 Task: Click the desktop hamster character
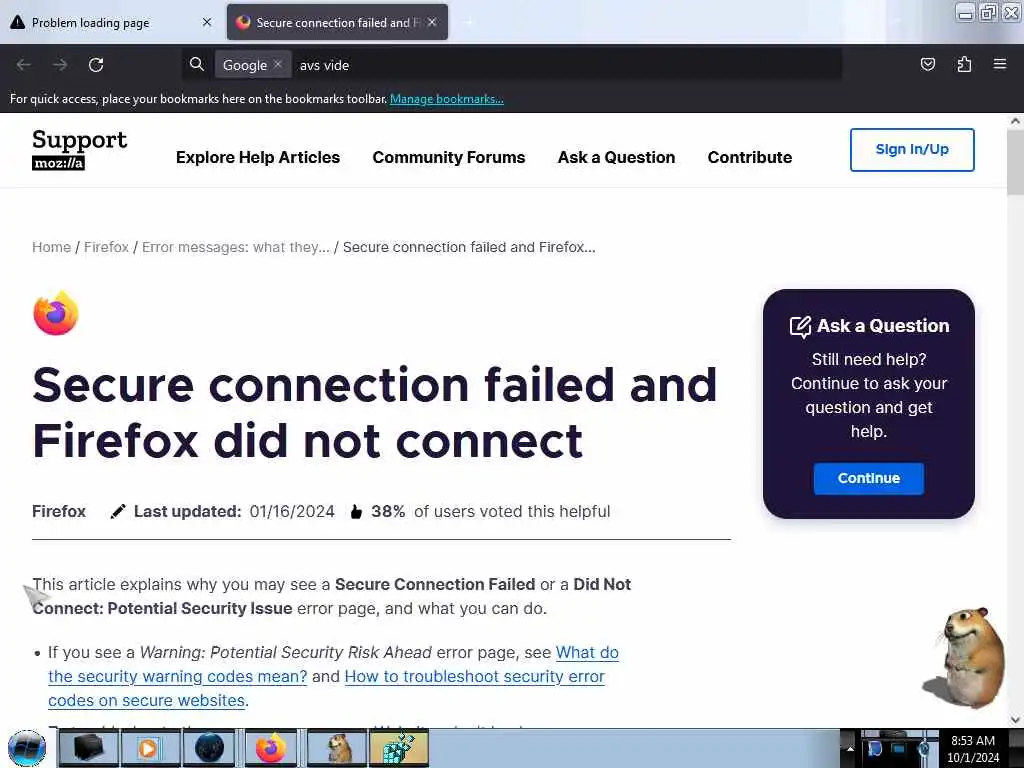[x=963, y=657]
